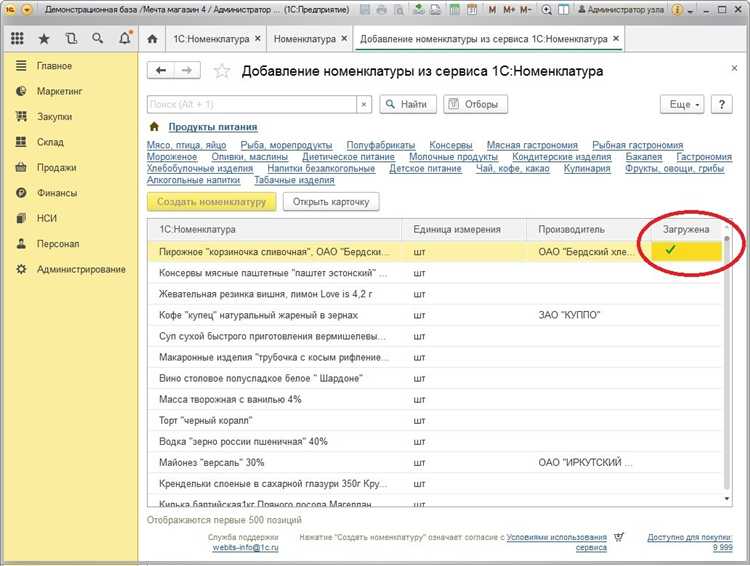Close the Номенклатура tab

coord(344,39)
